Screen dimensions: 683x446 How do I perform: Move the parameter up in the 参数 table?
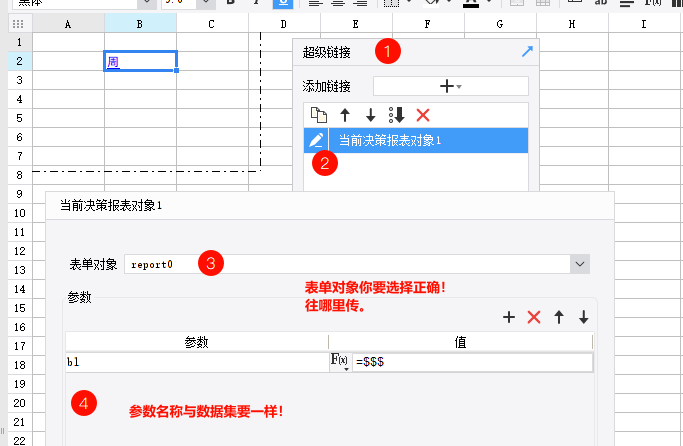click(559, 317)
